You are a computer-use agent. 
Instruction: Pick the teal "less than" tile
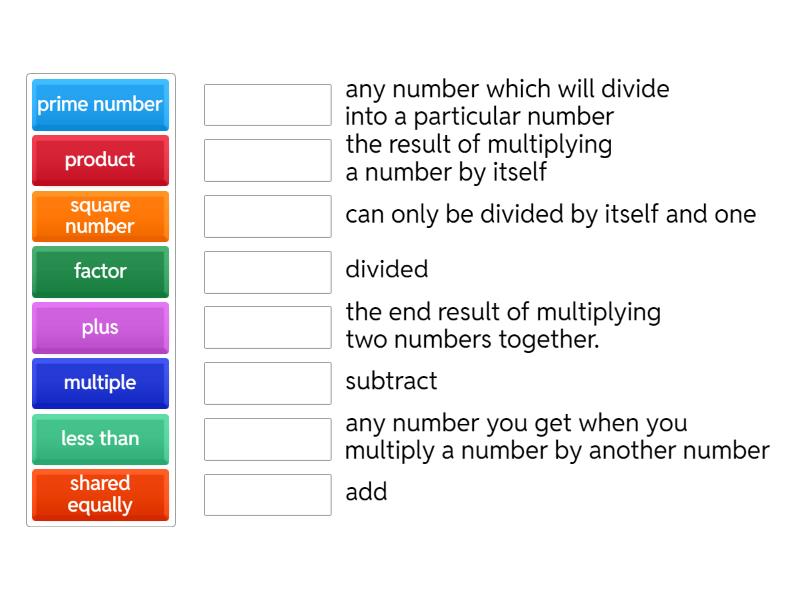100,439
